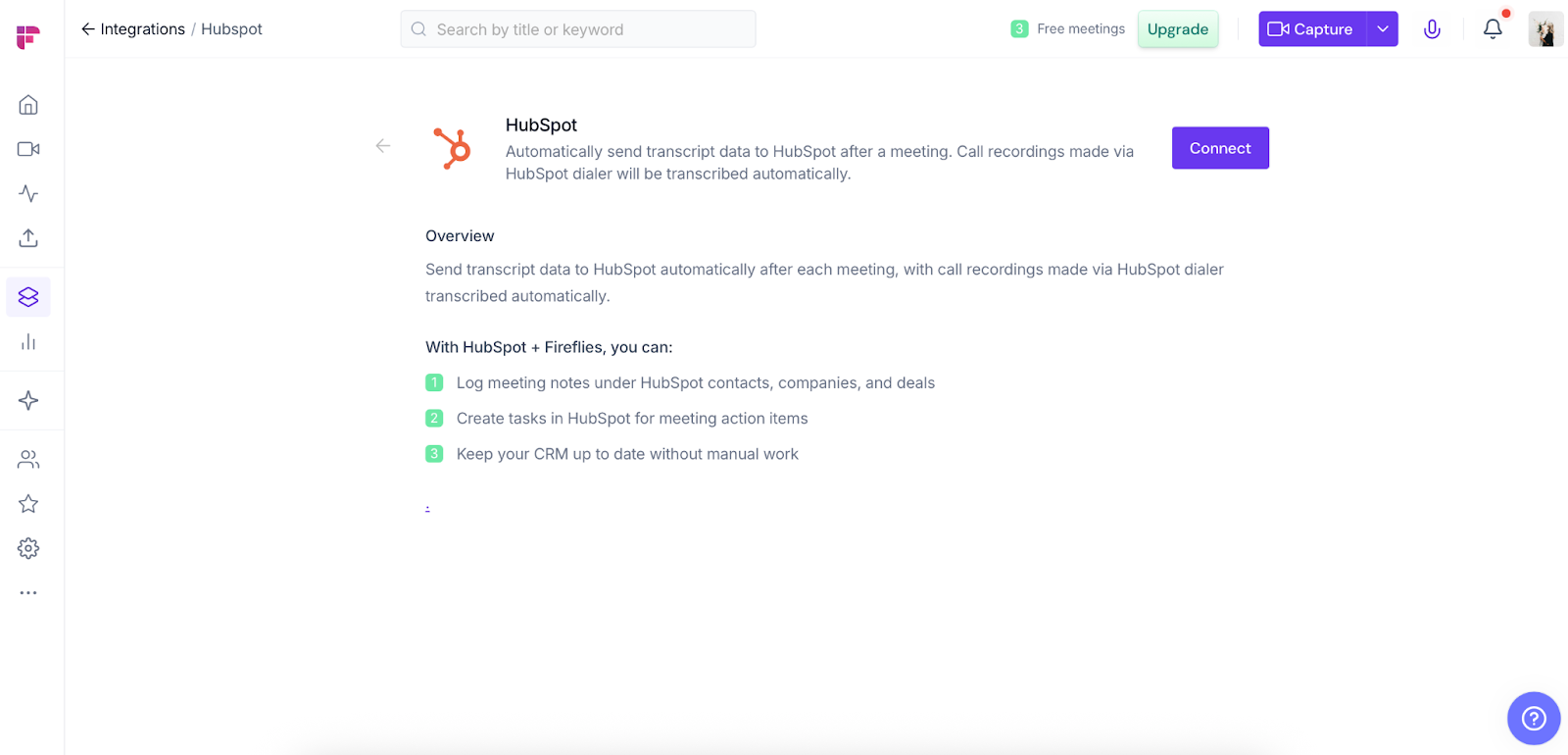
Task: Click the Capture button
Action: pos(1312,29)
